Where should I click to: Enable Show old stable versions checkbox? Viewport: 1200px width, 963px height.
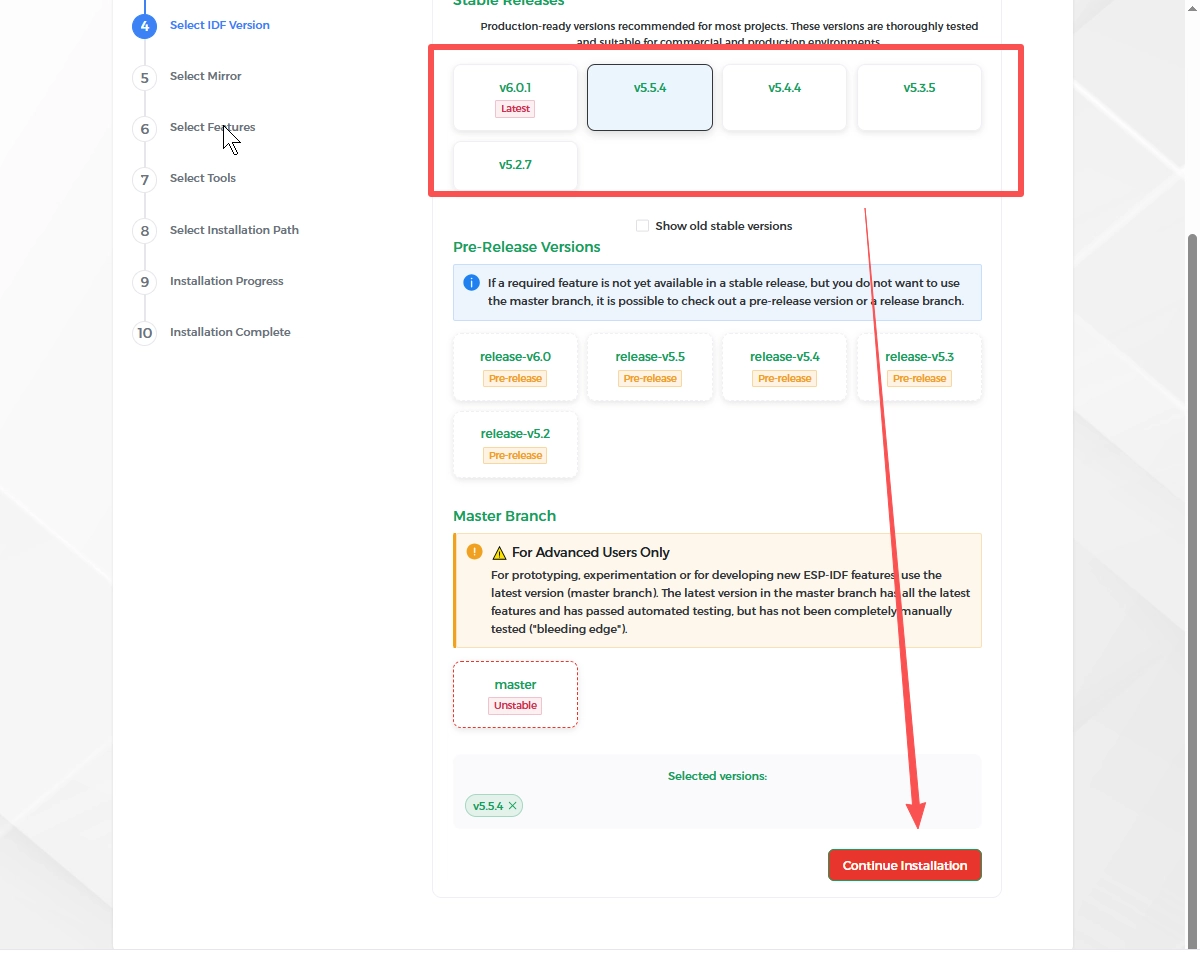click(642, 226)
